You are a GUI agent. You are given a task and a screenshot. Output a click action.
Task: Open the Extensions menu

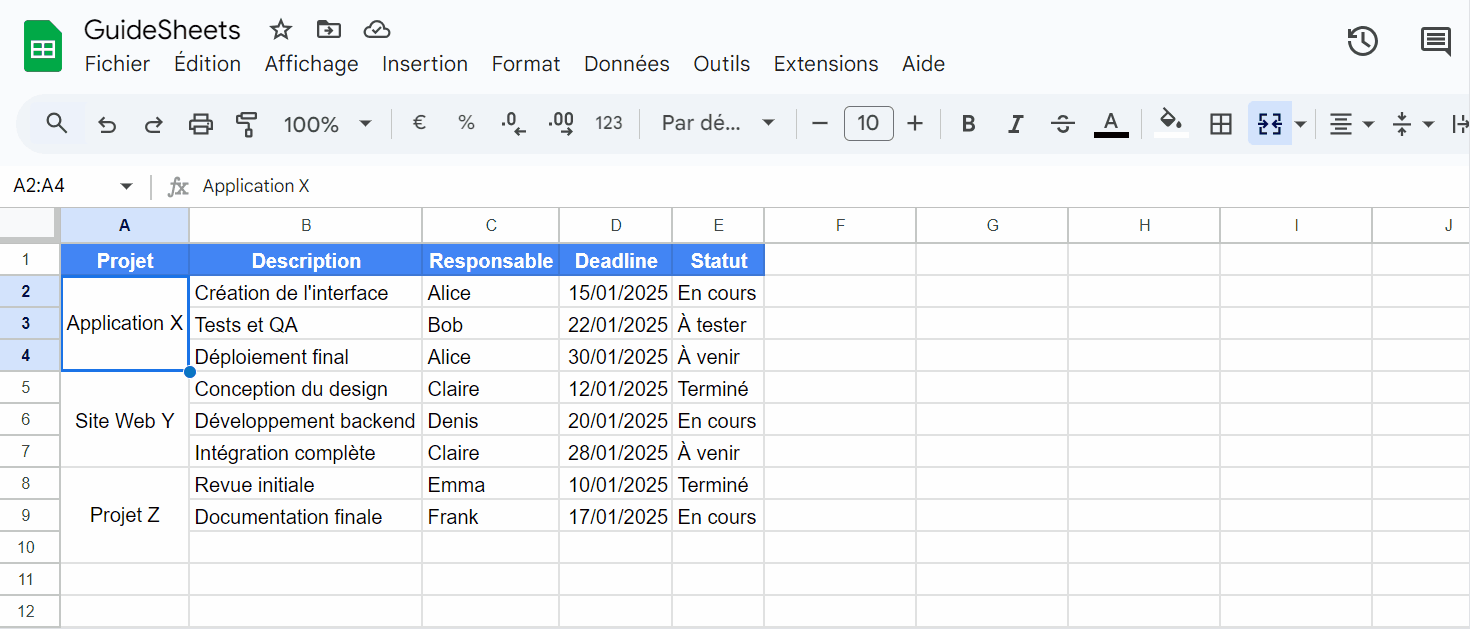pos(826,64)
